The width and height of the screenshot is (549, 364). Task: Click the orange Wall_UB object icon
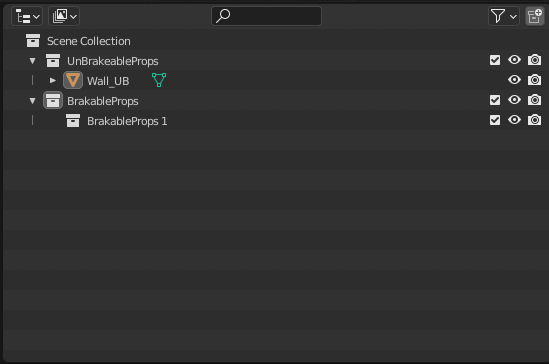pos(73,80)
